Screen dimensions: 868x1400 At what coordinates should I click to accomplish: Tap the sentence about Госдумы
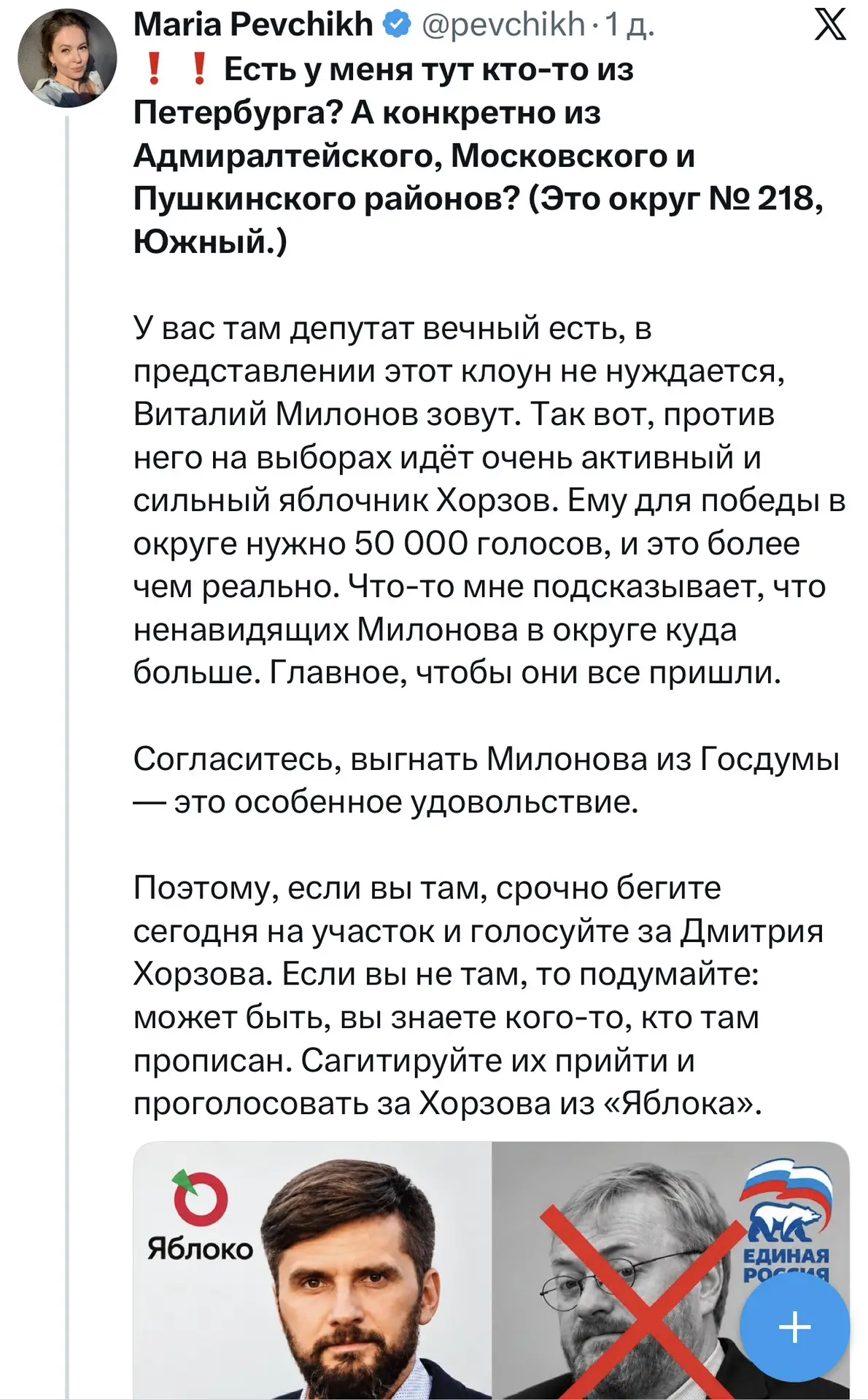click(x=487, y=780)
